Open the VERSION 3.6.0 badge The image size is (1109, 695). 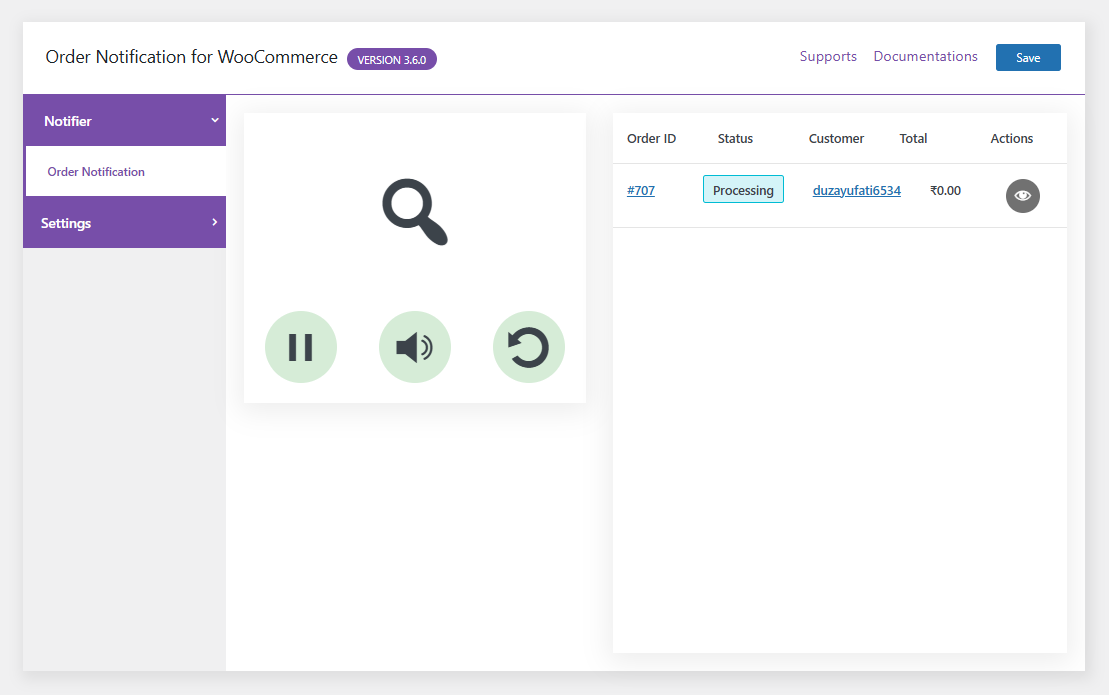[391, 59]
